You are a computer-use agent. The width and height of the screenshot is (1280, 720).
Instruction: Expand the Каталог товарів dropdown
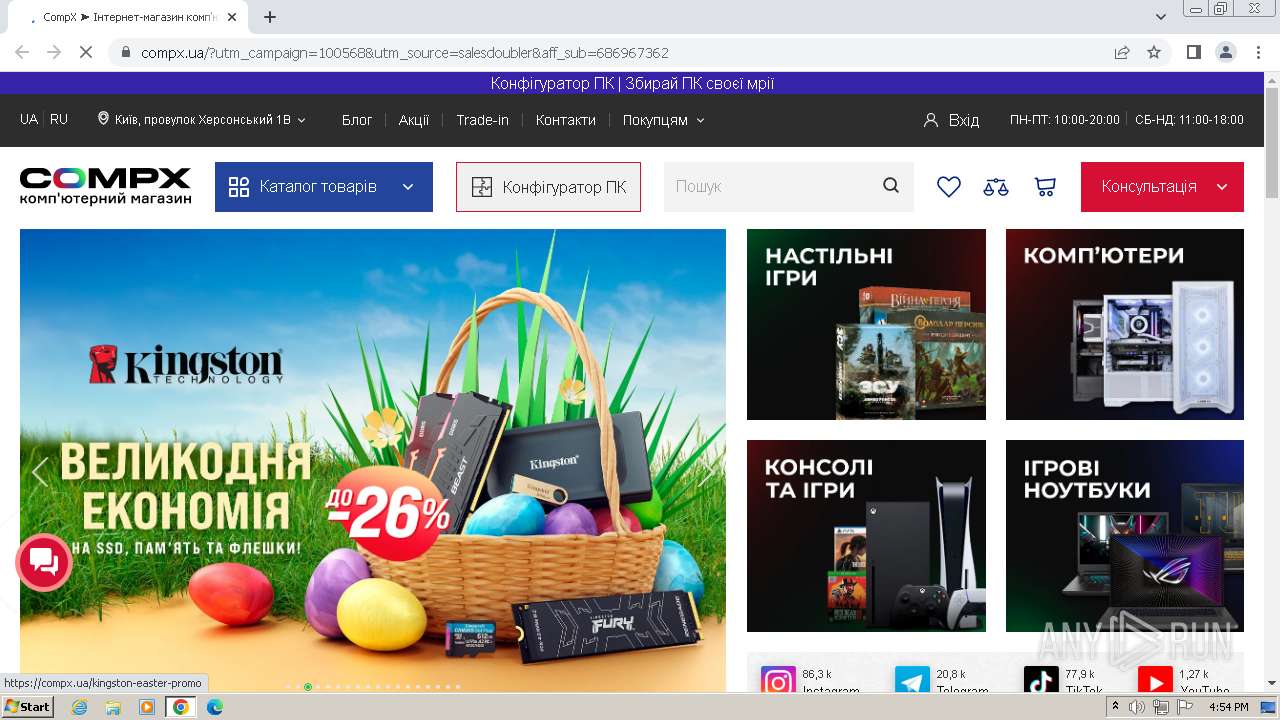[x=324, y=187]
